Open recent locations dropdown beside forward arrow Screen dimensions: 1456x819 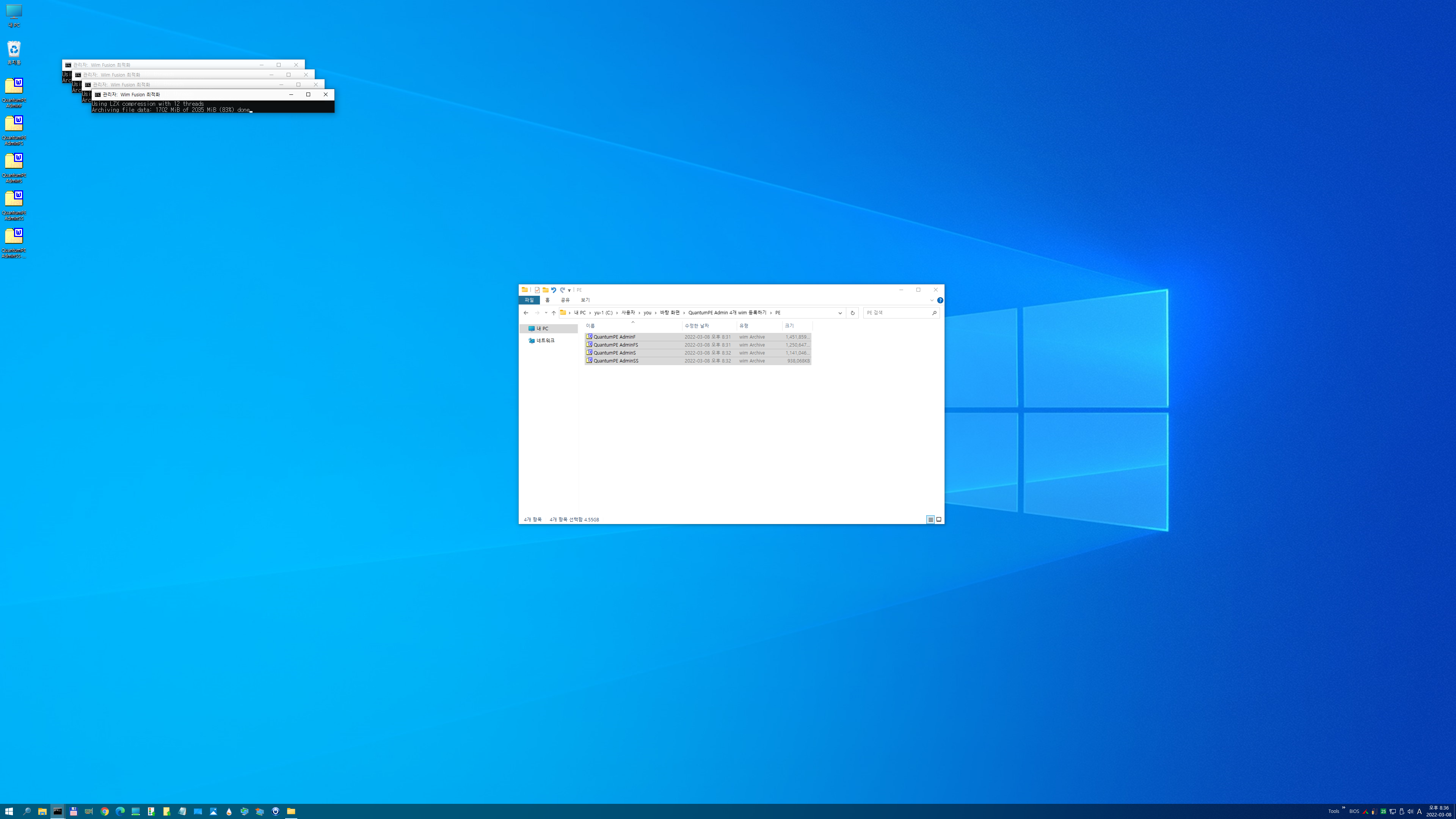pyautogui.click(x=546, y=312)
